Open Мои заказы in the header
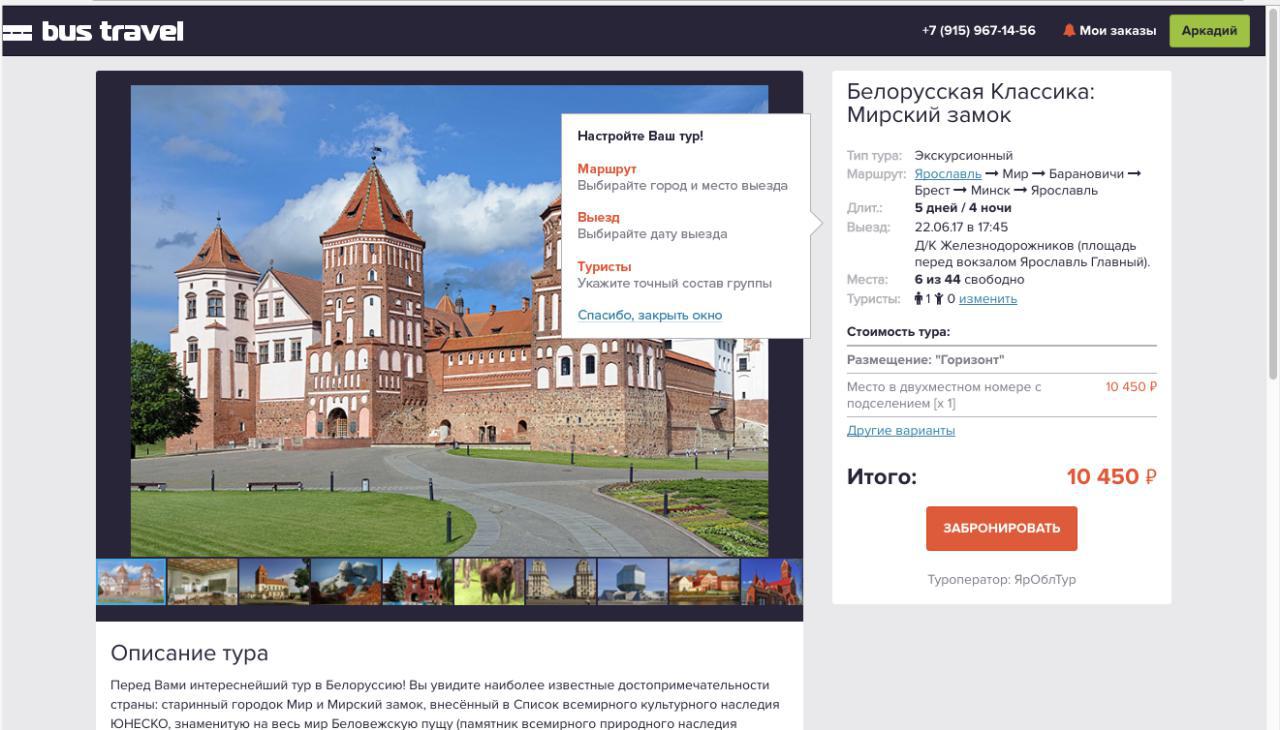1280x730 pixels. click(1117, 31)
